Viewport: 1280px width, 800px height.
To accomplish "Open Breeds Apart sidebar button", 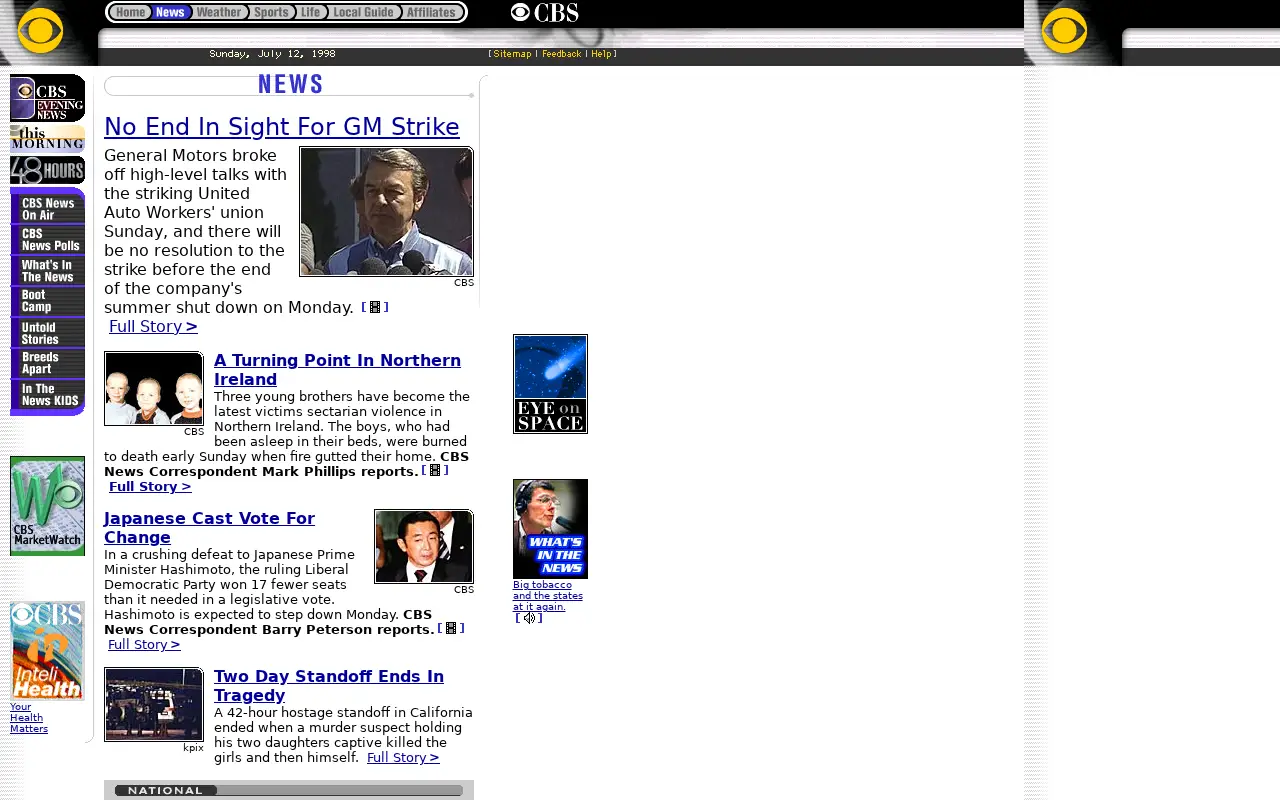I will [48, 364].
